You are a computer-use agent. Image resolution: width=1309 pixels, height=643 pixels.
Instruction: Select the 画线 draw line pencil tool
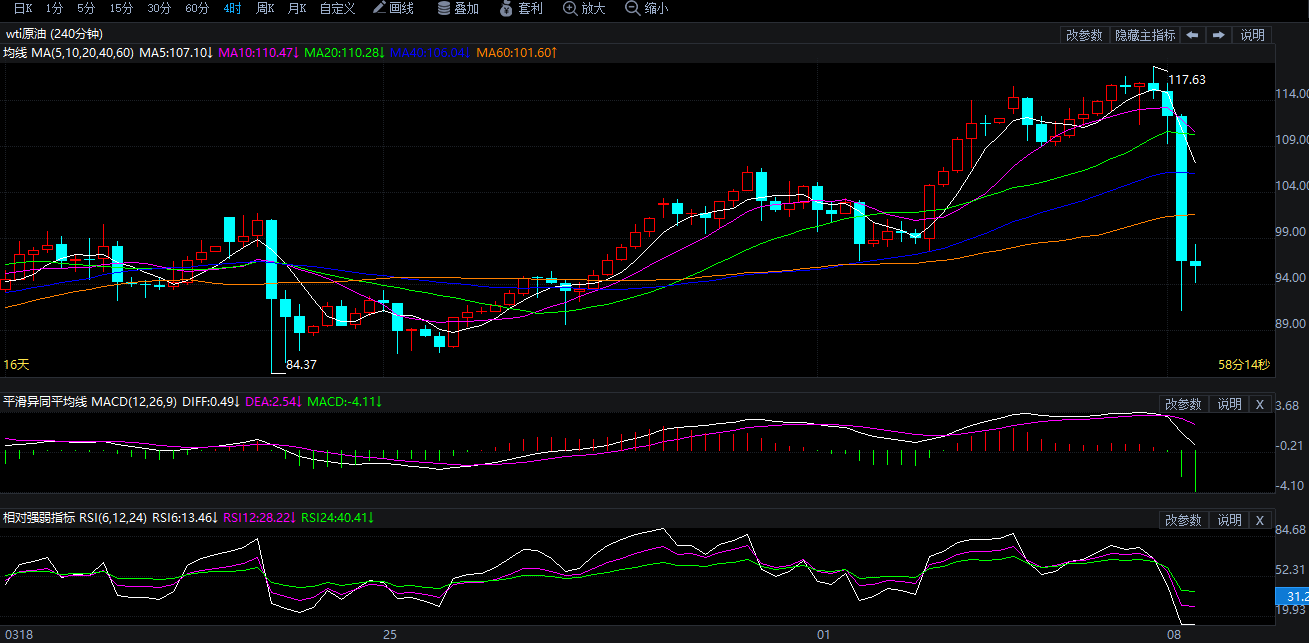(393, 8)
